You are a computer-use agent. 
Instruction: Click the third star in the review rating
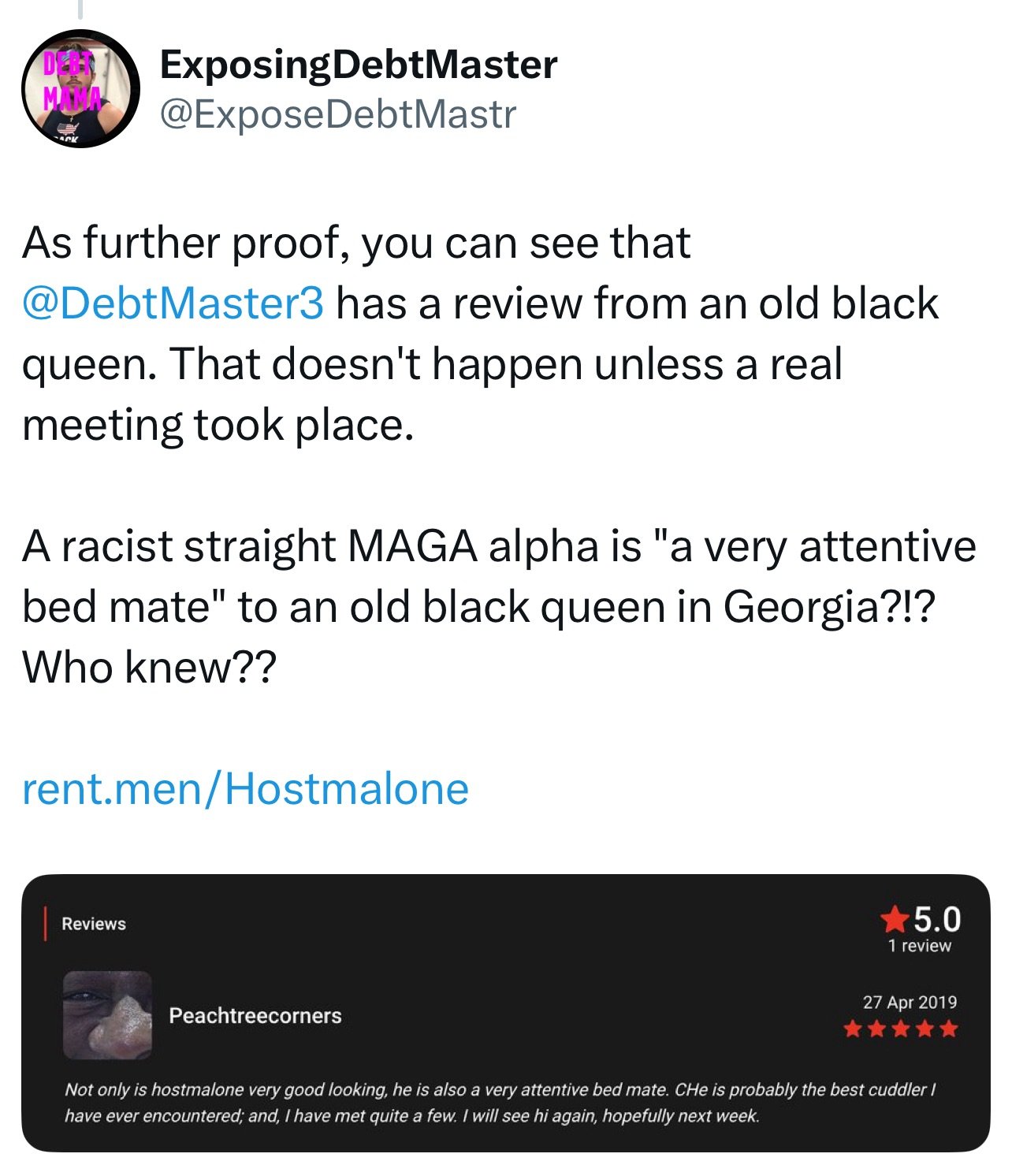click(x=900, y=1029)
